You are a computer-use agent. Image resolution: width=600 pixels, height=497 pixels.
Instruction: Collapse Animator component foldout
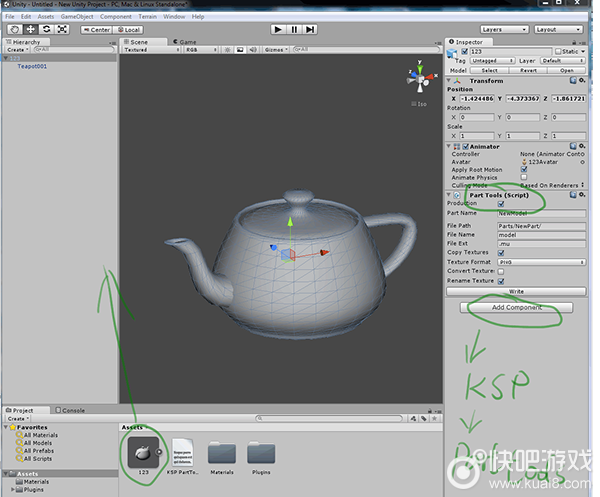coord(448,146)
